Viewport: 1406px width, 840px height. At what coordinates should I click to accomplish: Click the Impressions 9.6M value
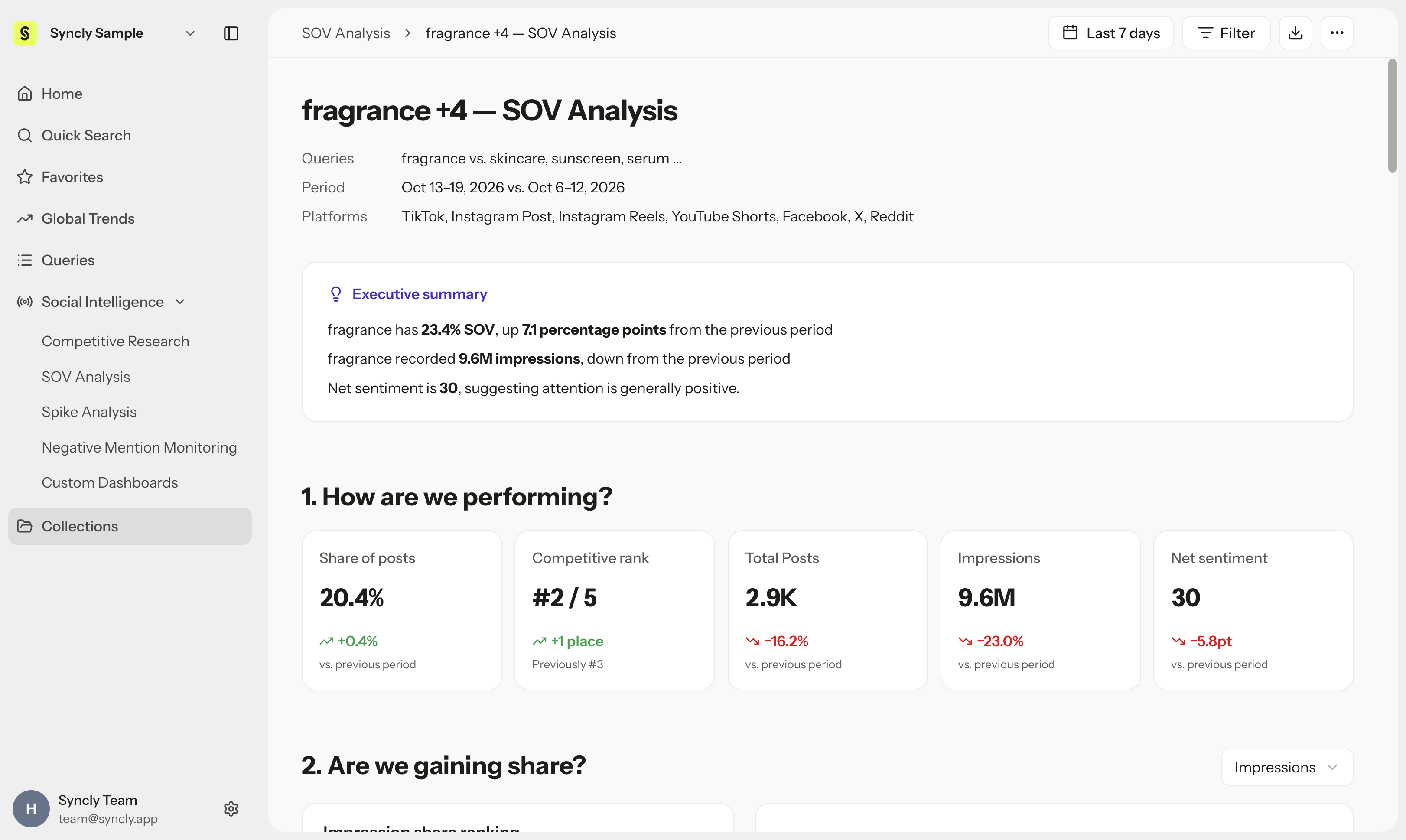tap(986, 598)
